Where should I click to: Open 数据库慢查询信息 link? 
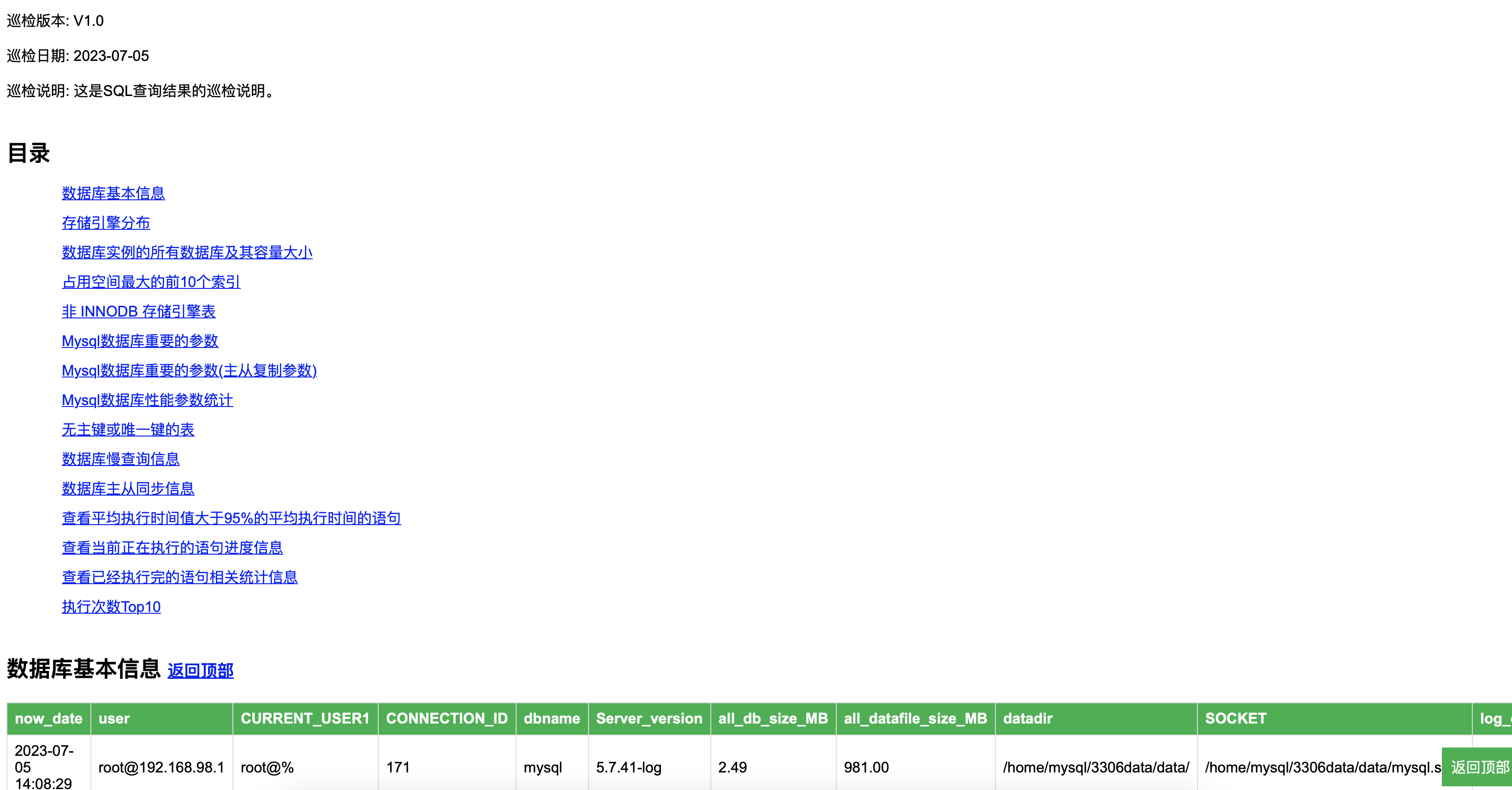[x=120, y=459]
